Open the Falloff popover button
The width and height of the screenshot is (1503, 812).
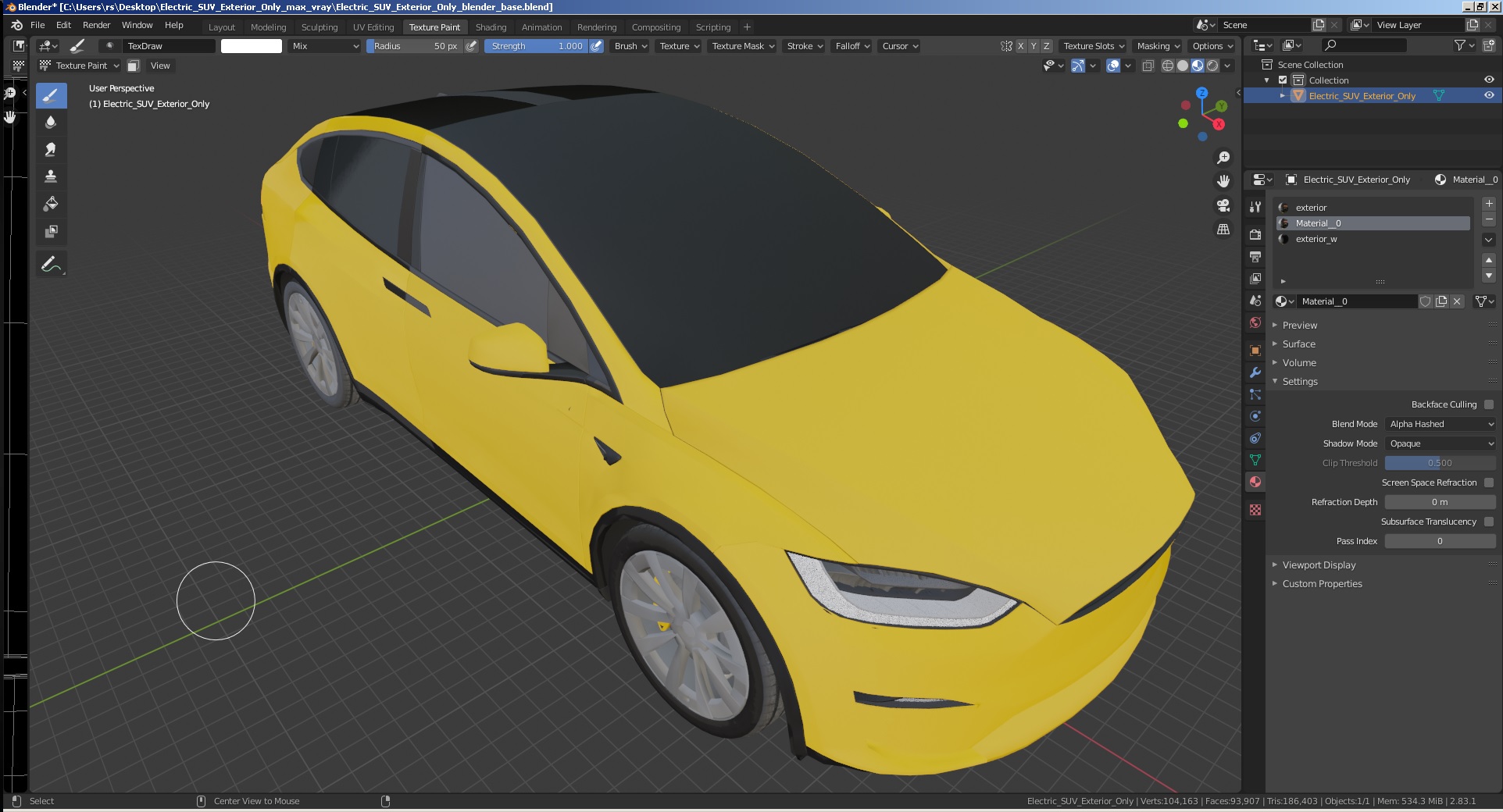(852, 46)
